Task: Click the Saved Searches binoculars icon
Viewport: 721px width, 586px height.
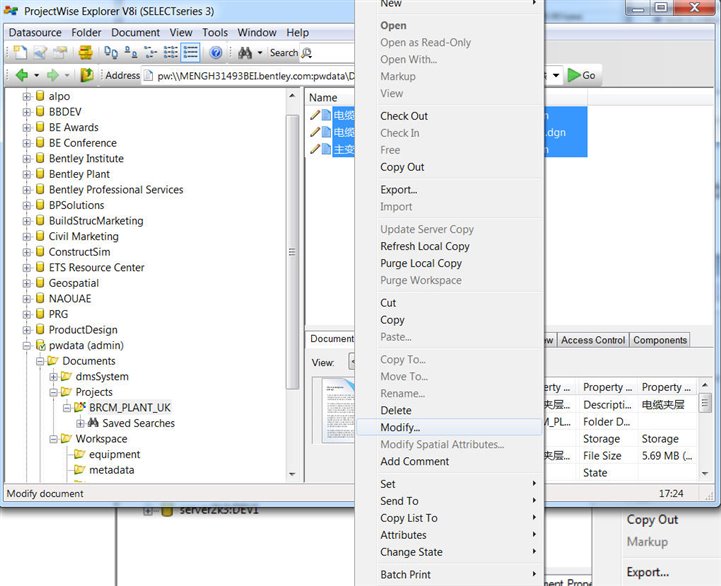Action: tap(93, 422)
